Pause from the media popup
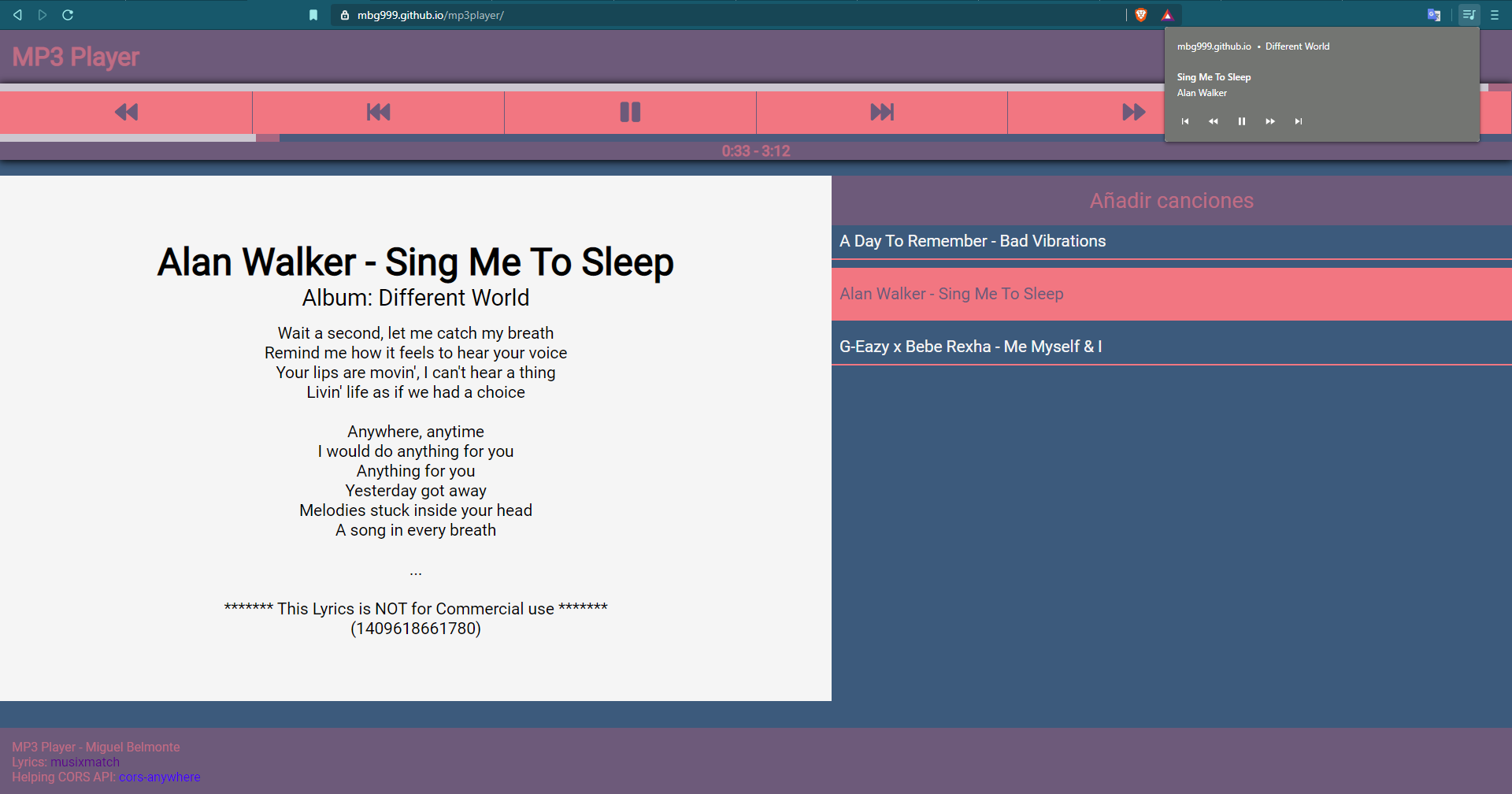The width and height of the screenshot is (1512, 794). click(x=1242, y=121)
